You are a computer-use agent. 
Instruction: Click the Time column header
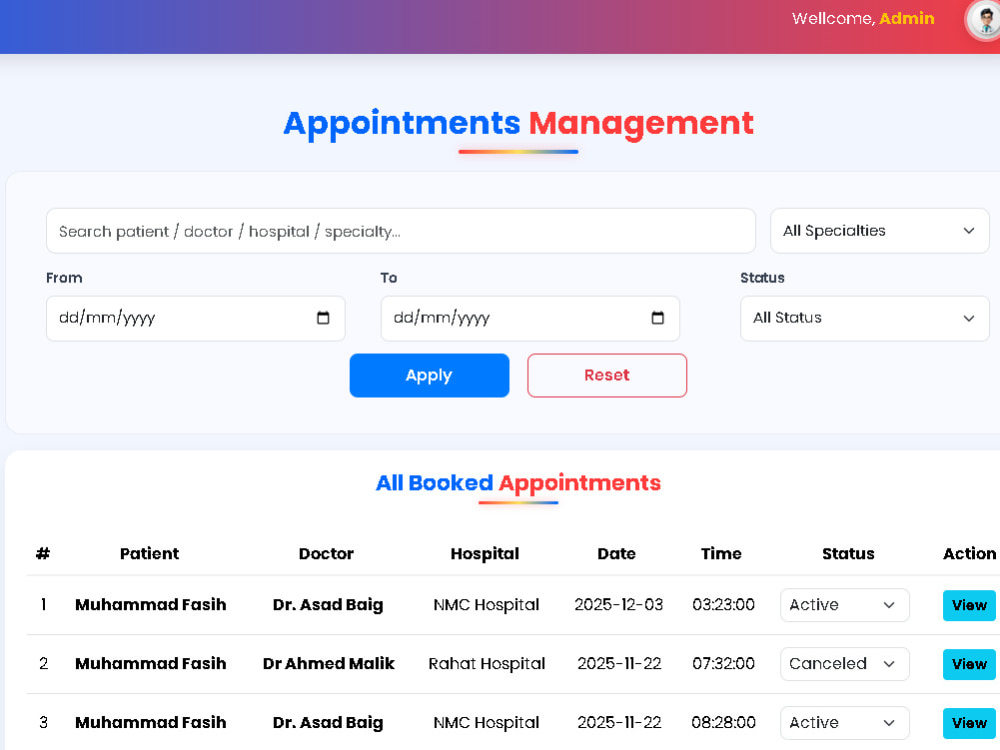[721, 553]
